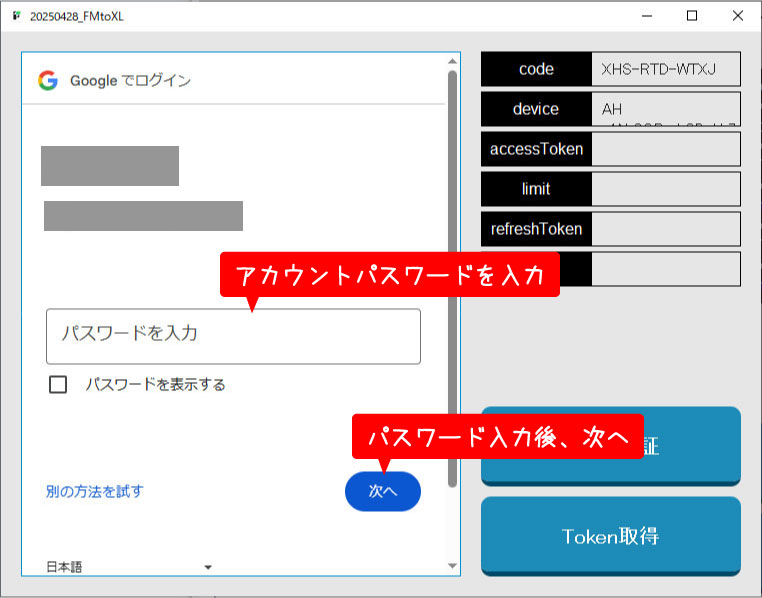This screenshot has width=762, height=598.
Task: Click the blue button above Token取得
Action: (x=611, y=446)
